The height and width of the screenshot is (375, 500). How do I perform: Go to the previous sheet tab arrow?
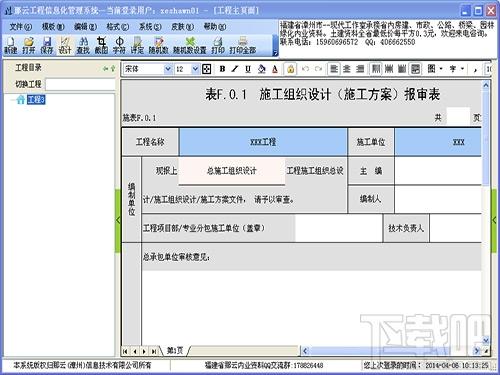click(x=135, y=351)
